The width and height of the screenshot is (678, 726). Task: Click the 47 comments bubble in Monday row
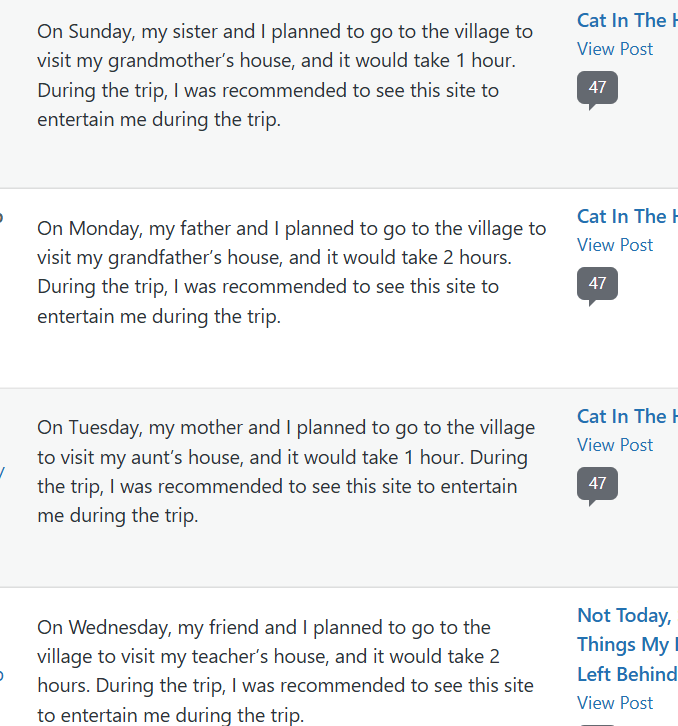(x=597, y=284)
